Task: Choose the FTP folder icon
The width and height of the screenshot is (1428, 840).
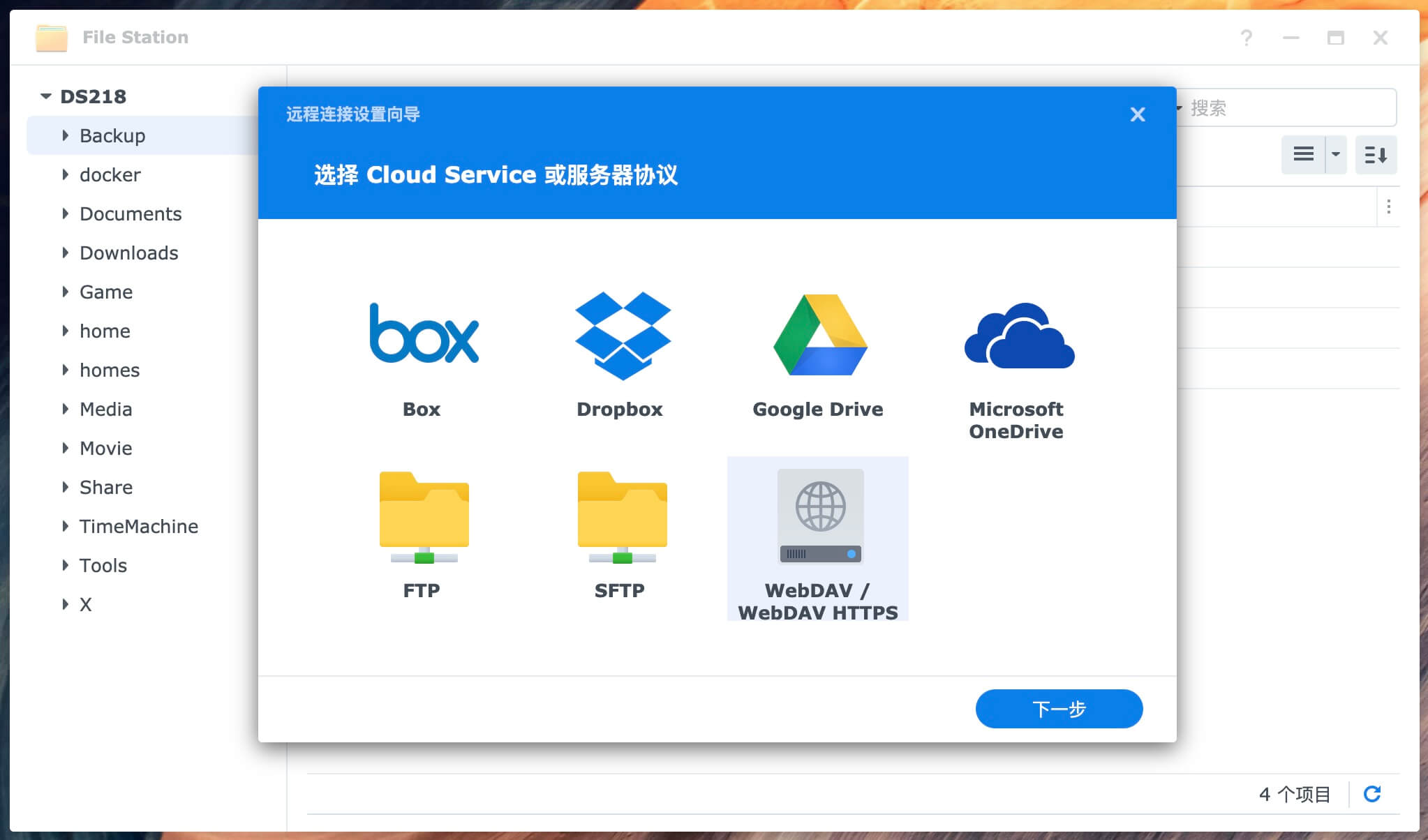Action: (x=423, y=517)
